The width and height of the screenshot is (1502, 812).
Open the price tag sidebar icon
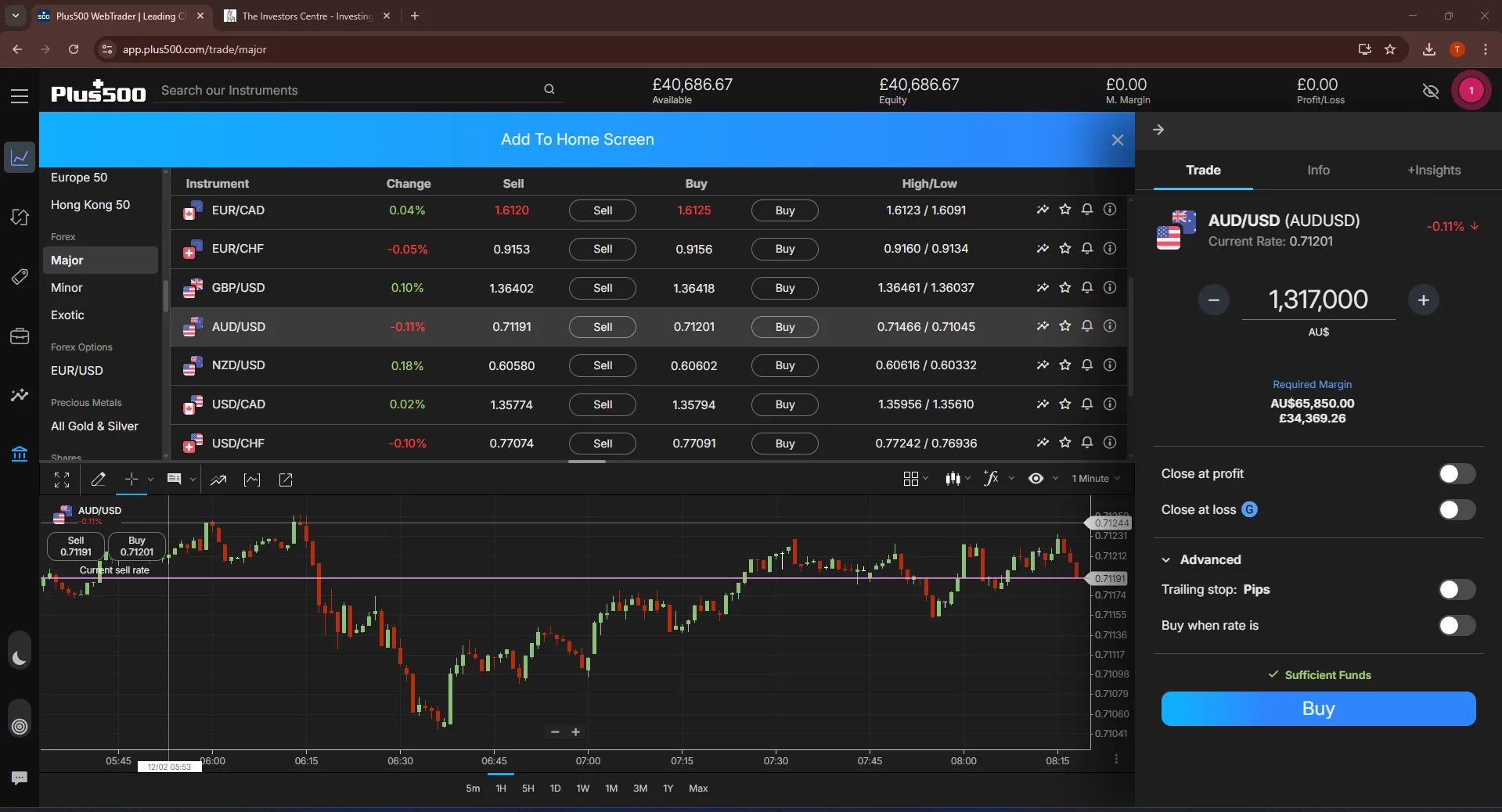pos(20,277)
